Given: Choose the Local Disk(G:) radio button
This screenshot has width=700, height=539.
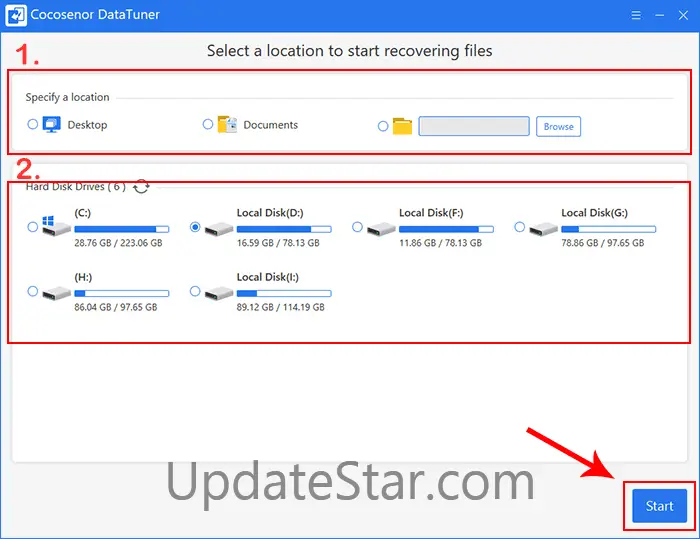Looking at the screenshot, I should pos(520,227).
